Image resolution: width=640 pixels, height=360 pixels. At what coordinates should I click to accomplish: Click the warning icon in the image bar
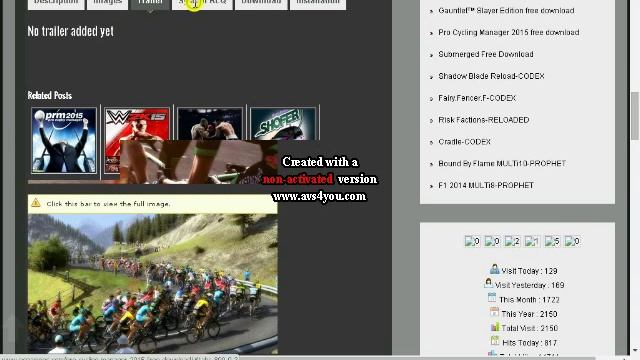tap(36, 203)
